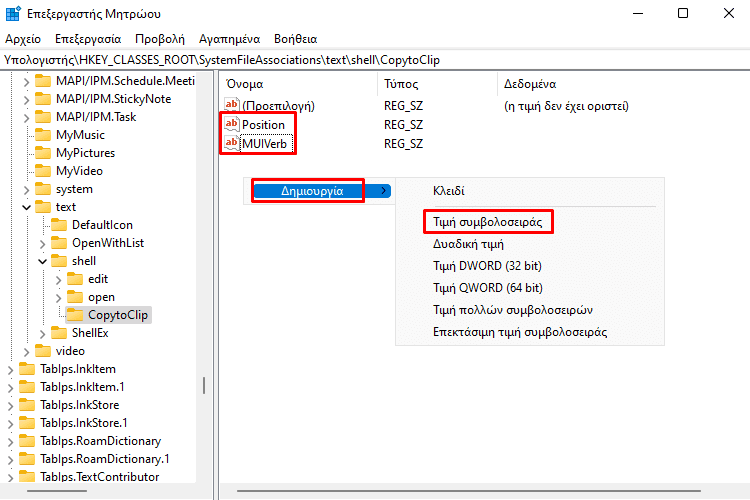This screenshot has height=500, width=750.
Task: Click the (Προεπιλογή) string value icon
Action: [232, 105]
